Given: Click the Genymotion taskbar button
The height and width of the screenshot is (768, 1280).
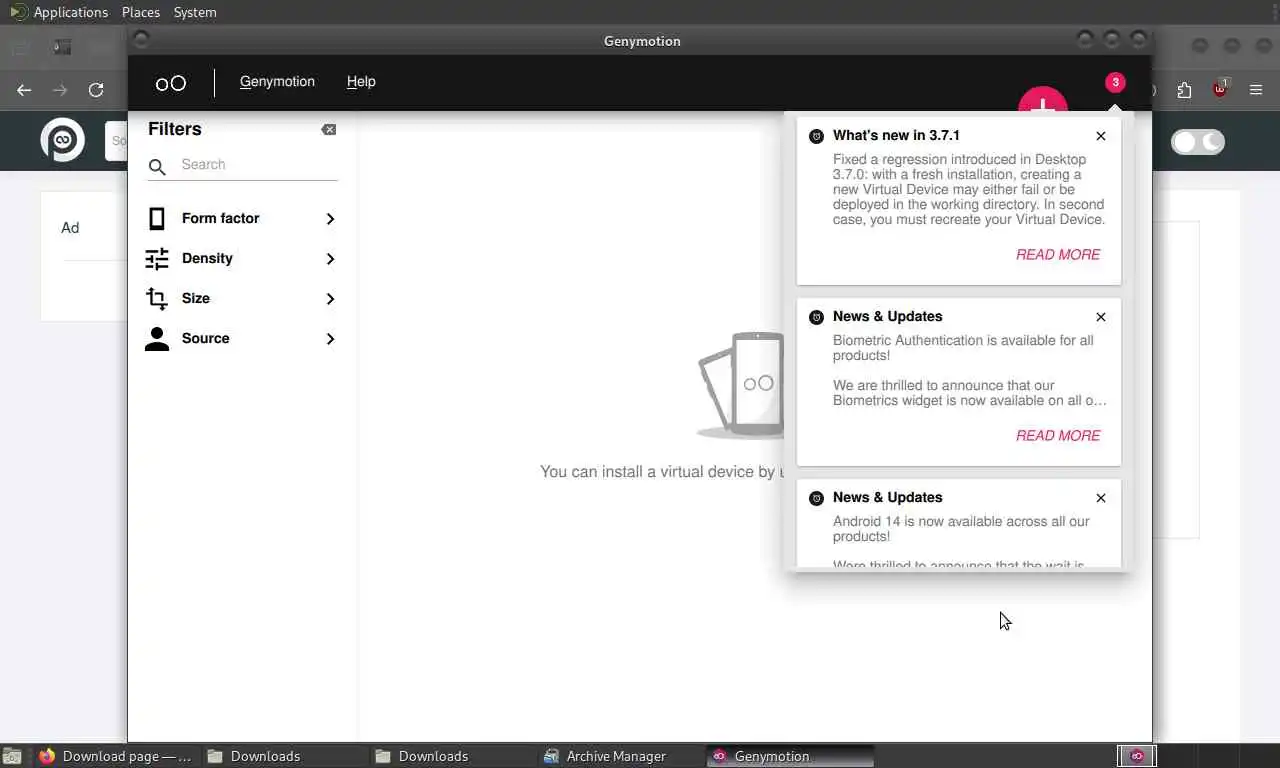Looking at the screenshot, I should [790, 756].
